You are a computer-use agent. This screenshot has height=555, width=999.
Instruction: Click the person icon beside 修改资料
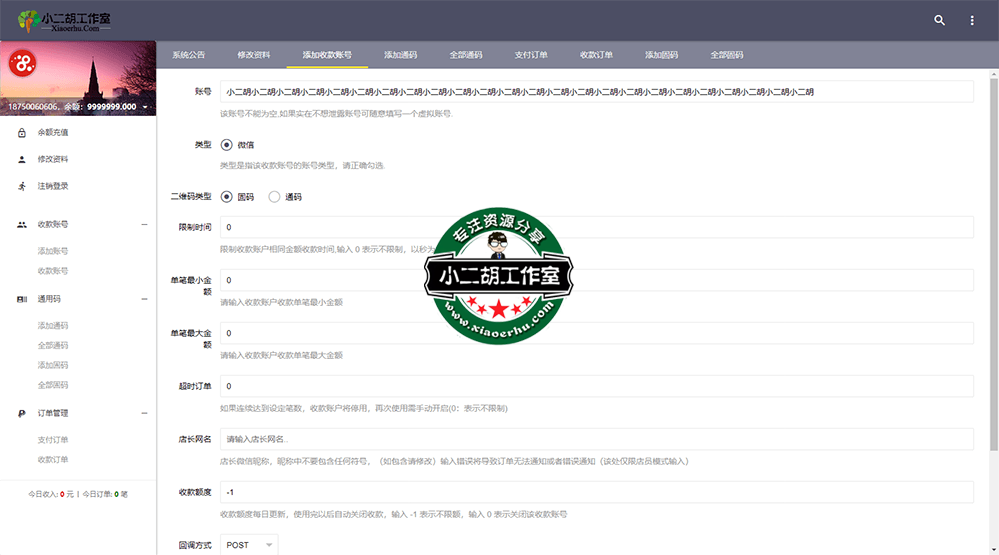(x=22, y=159)
